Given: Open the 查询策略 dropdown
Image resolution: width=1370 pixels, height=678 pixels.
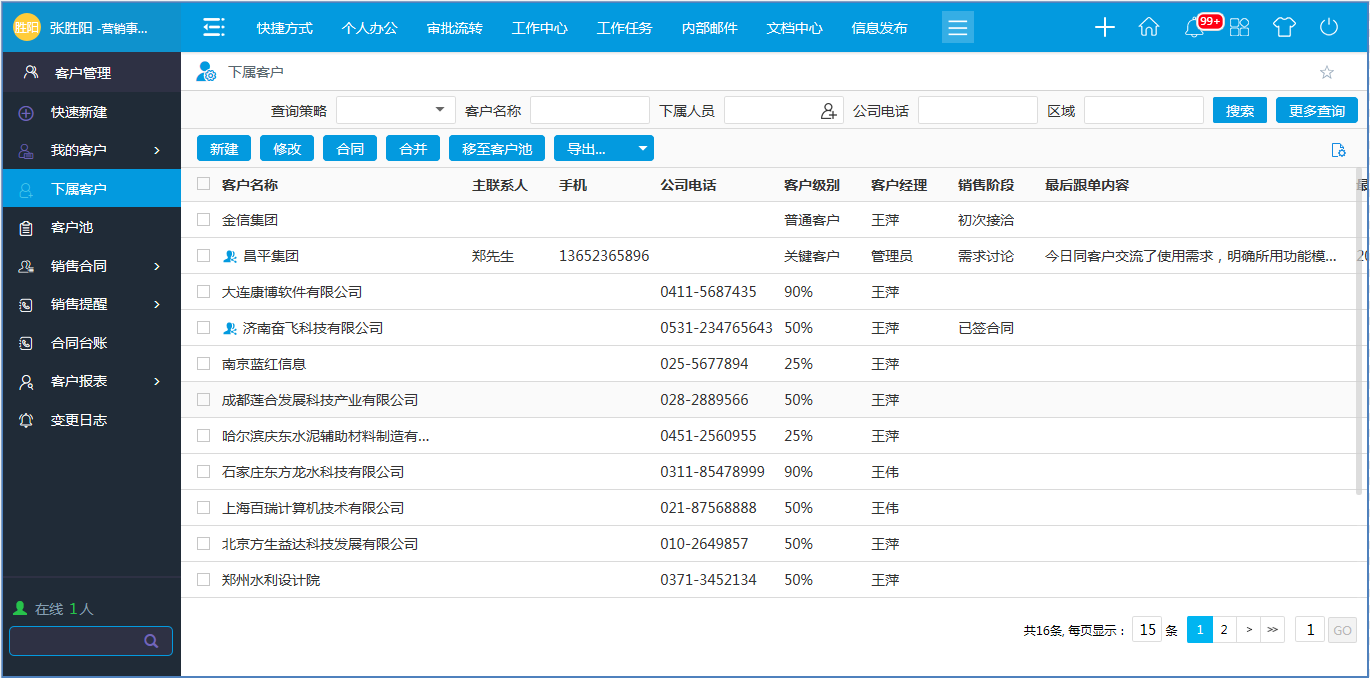Looking at the screenshot, I should click(x=440, y=110).
